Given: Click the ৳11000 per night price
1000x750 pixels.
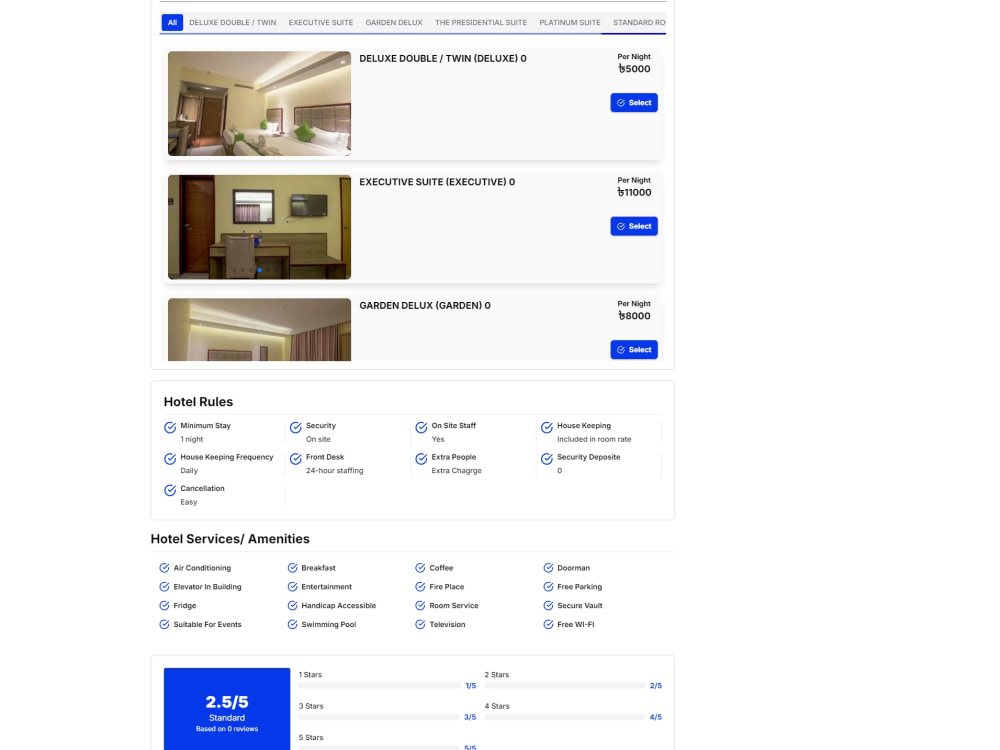Looking at the screenshot, I should tap(635, 193).
